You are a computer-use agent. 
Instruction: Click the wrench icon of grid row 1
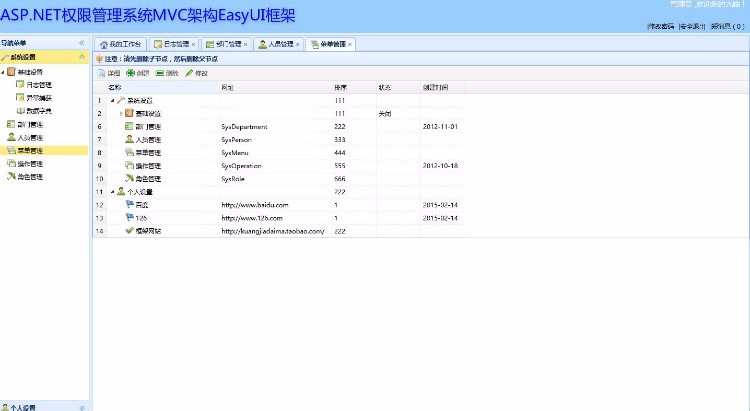click(x=121, y=100)
